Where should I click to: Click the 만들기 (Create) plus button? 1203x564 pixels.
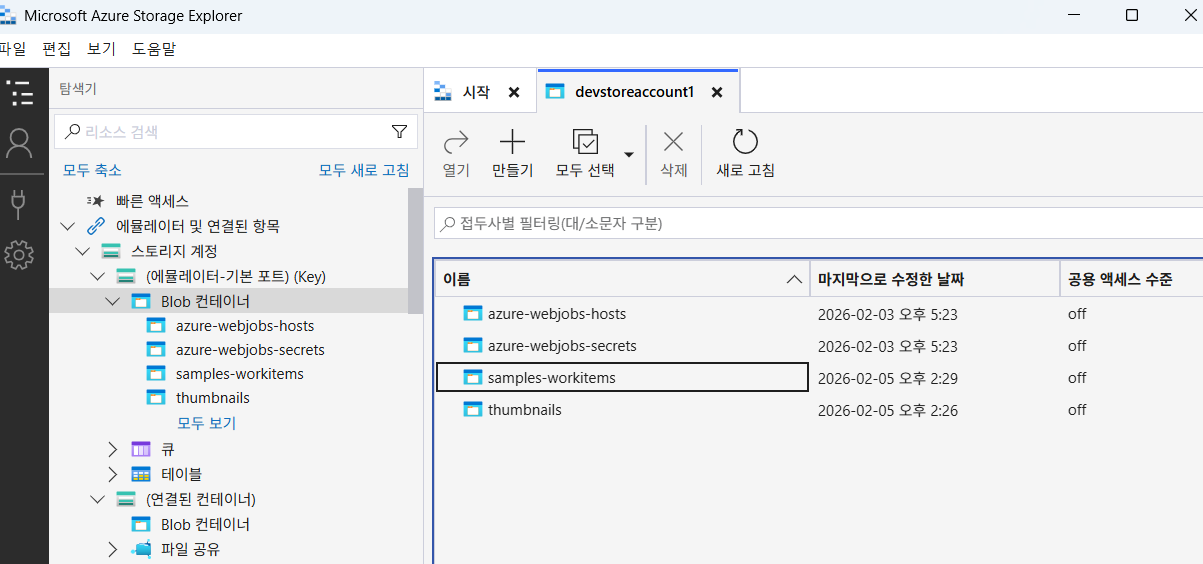[512, 154]
